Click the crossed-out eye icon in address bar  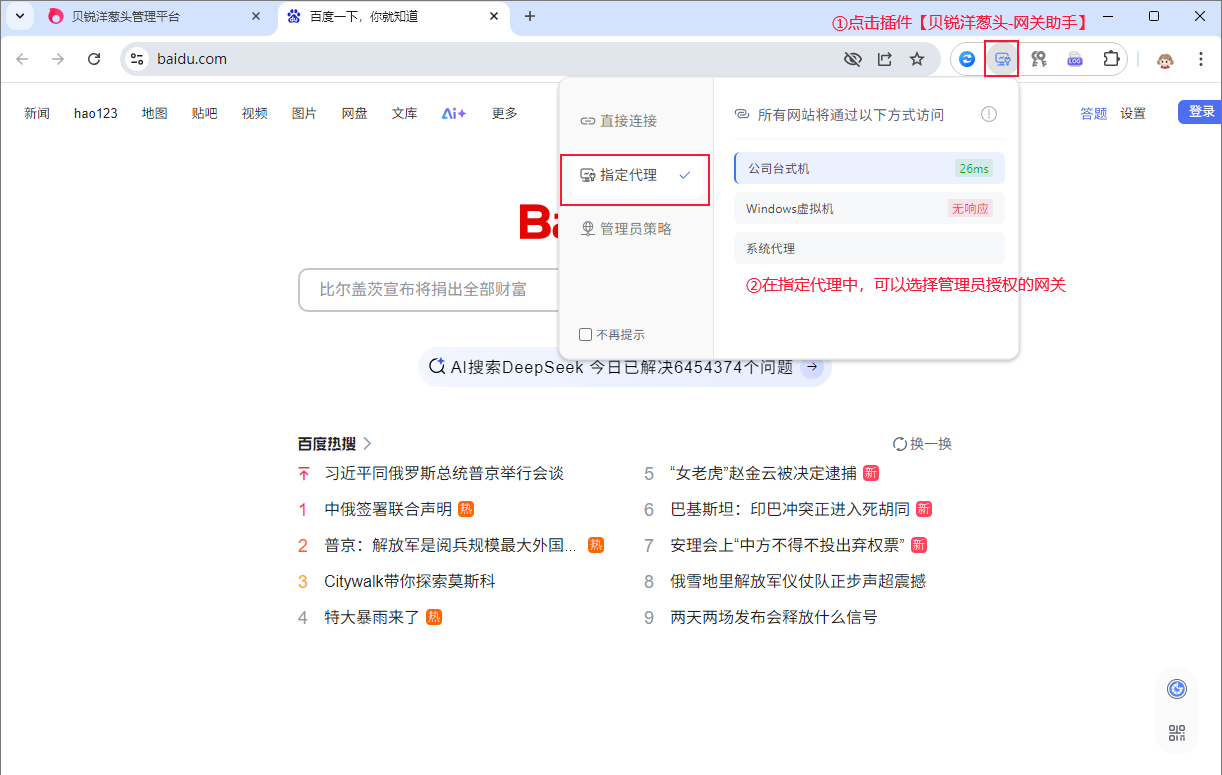point(852,59)
